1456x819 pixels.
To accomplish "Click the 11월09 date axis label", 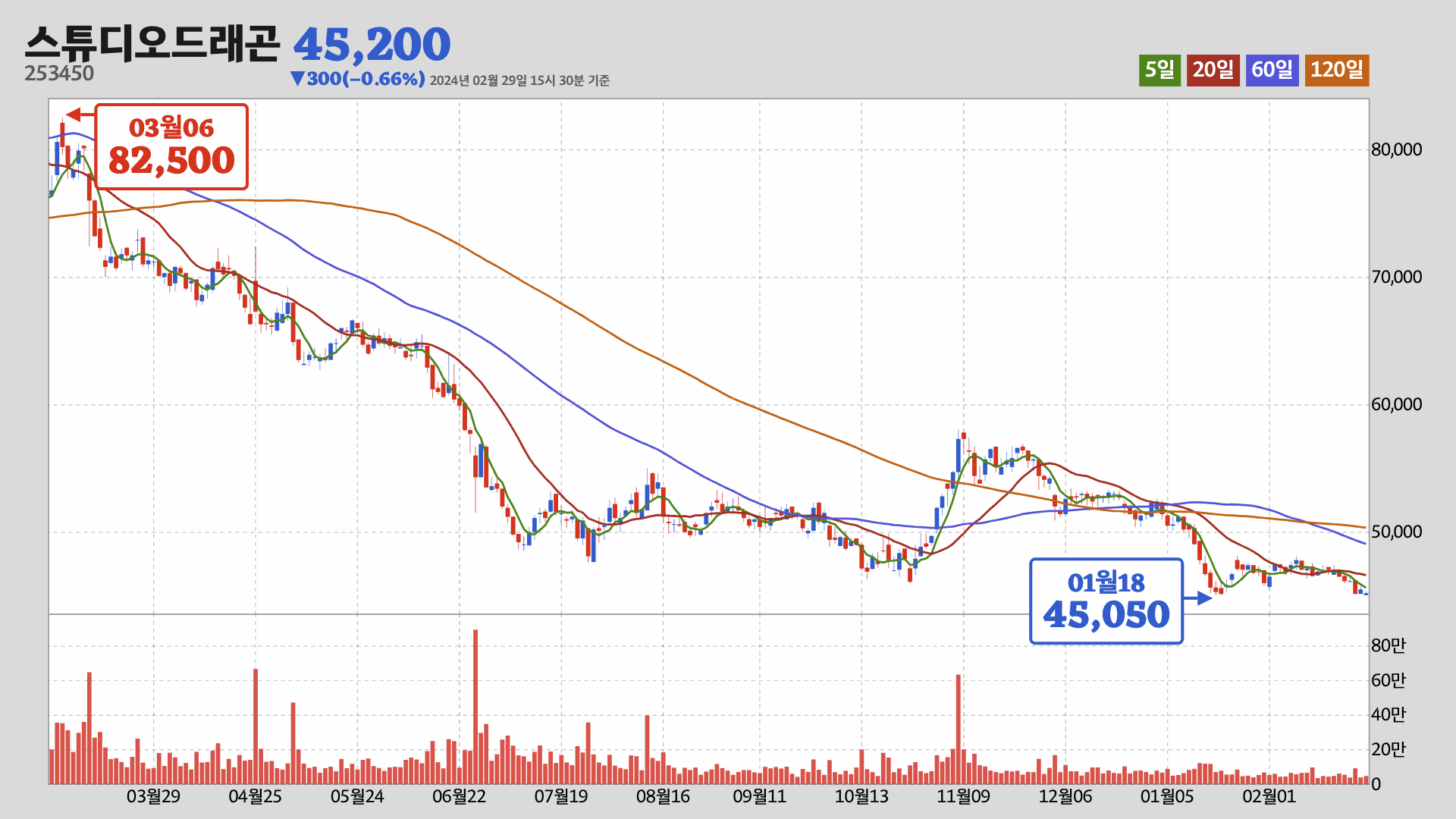I will (963, 796).
